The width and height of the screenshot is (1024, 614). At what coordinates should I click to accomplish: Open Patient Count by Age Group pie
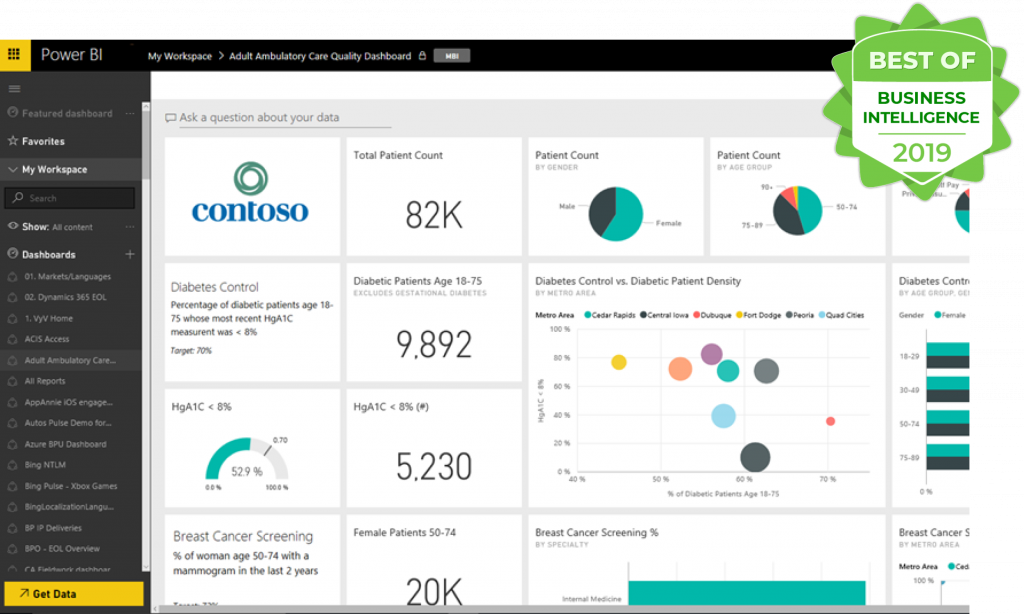[x=797, y=210]
